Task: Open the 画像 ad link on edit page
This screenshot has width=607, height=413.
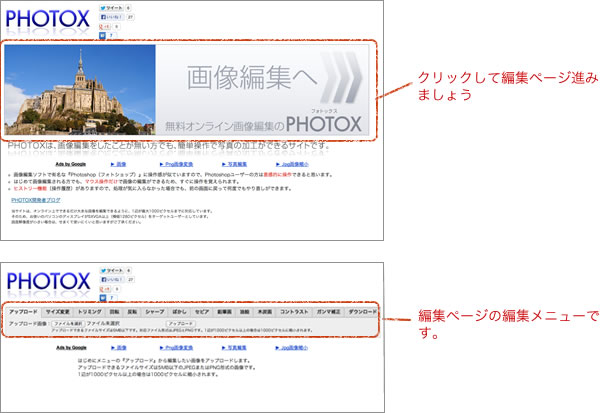Action: [x=118, y=348]
